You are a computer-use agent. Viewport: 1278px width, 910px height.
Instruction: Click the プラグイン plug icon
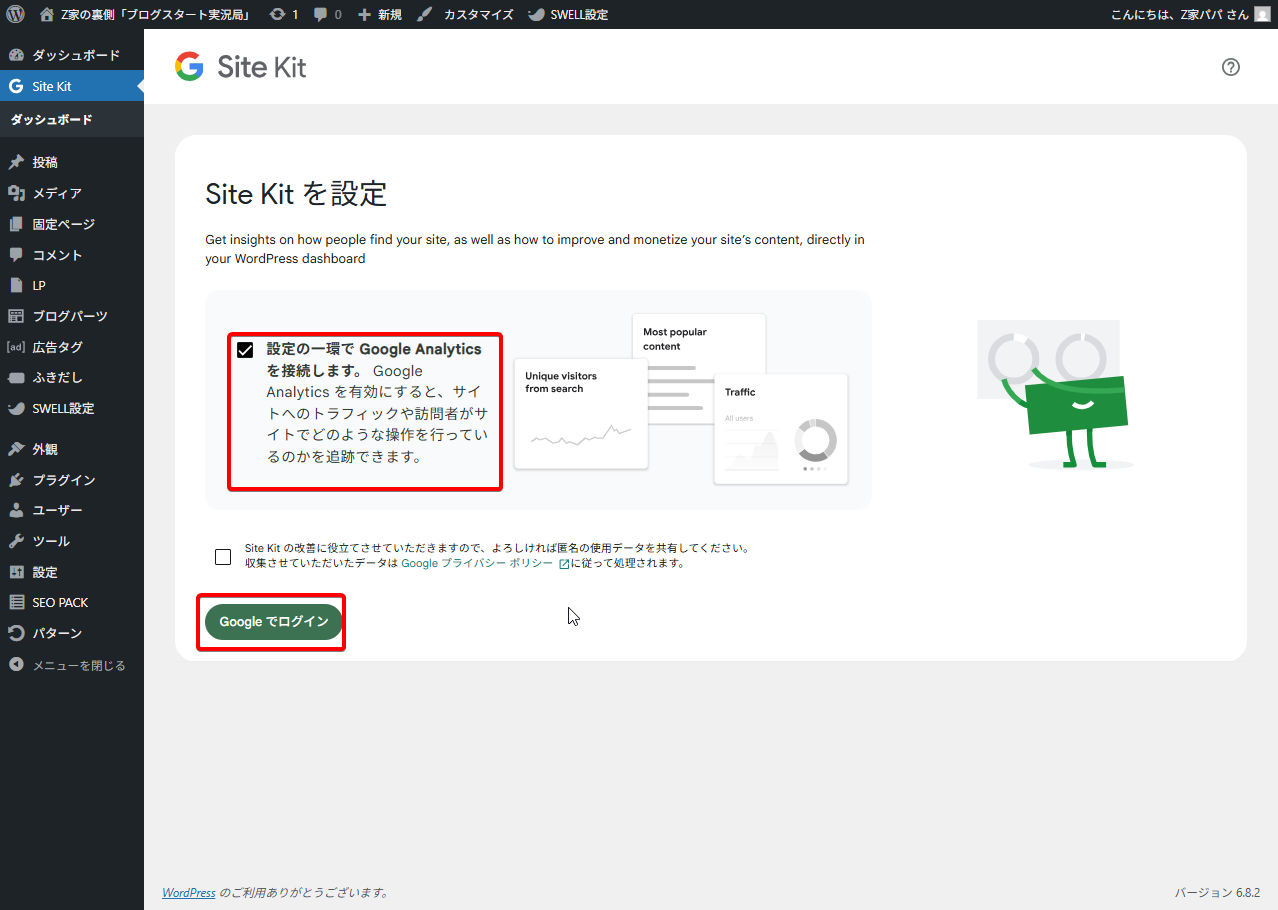point(16,480)
